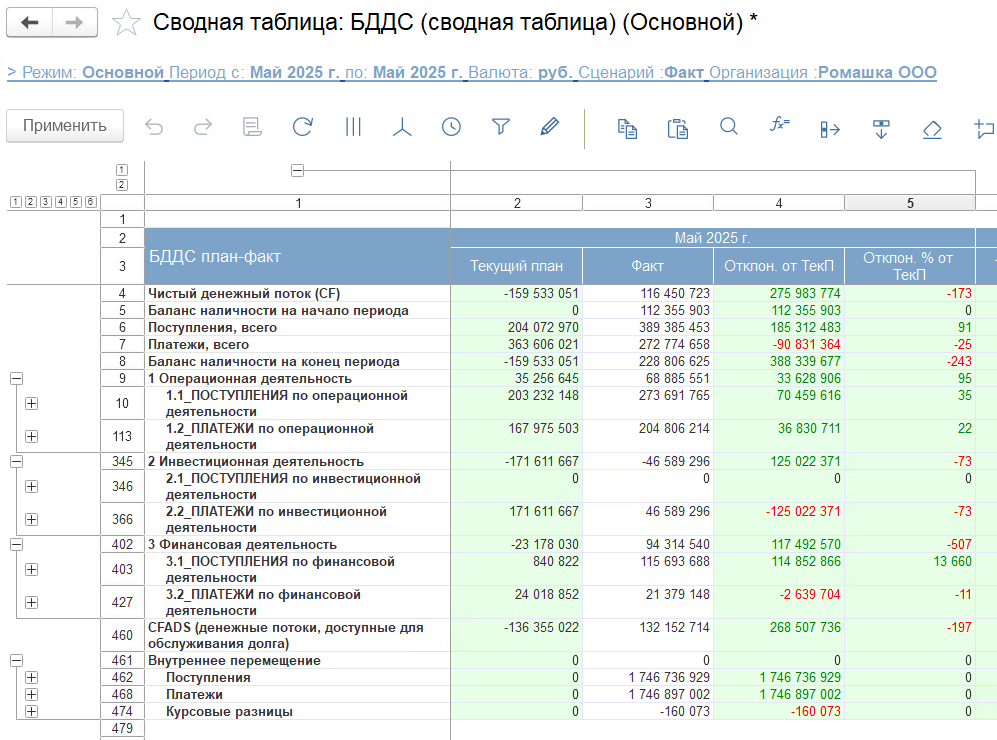Click the paste clipboard icon
Viewport: 997px width, 740px height.
coord(678,128)
